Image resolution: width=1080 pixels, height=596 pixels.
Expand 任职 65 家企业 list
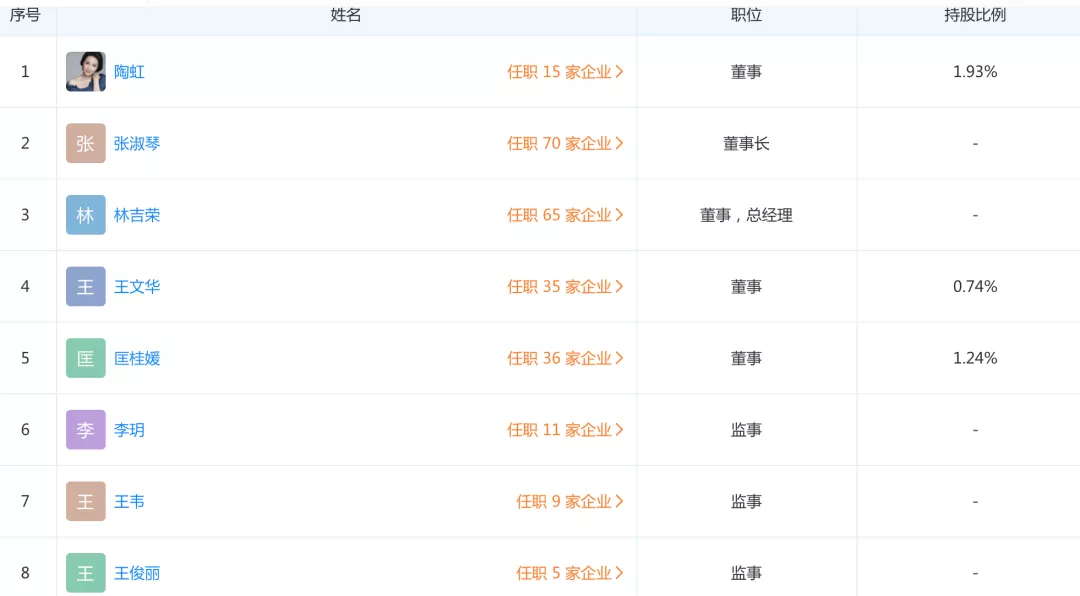tap(565, 215)
